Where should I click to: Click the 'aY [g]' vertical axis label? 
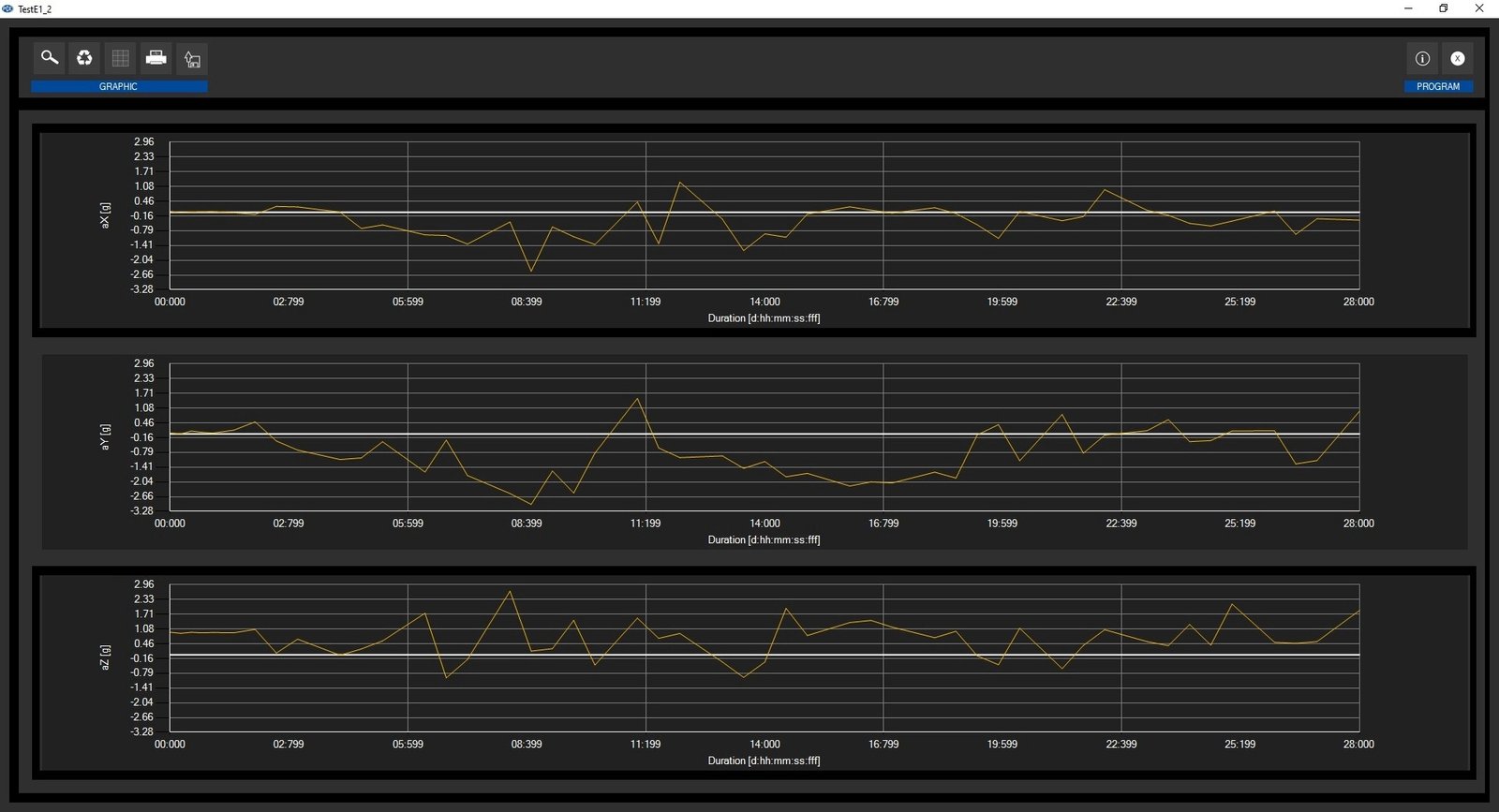106,436
